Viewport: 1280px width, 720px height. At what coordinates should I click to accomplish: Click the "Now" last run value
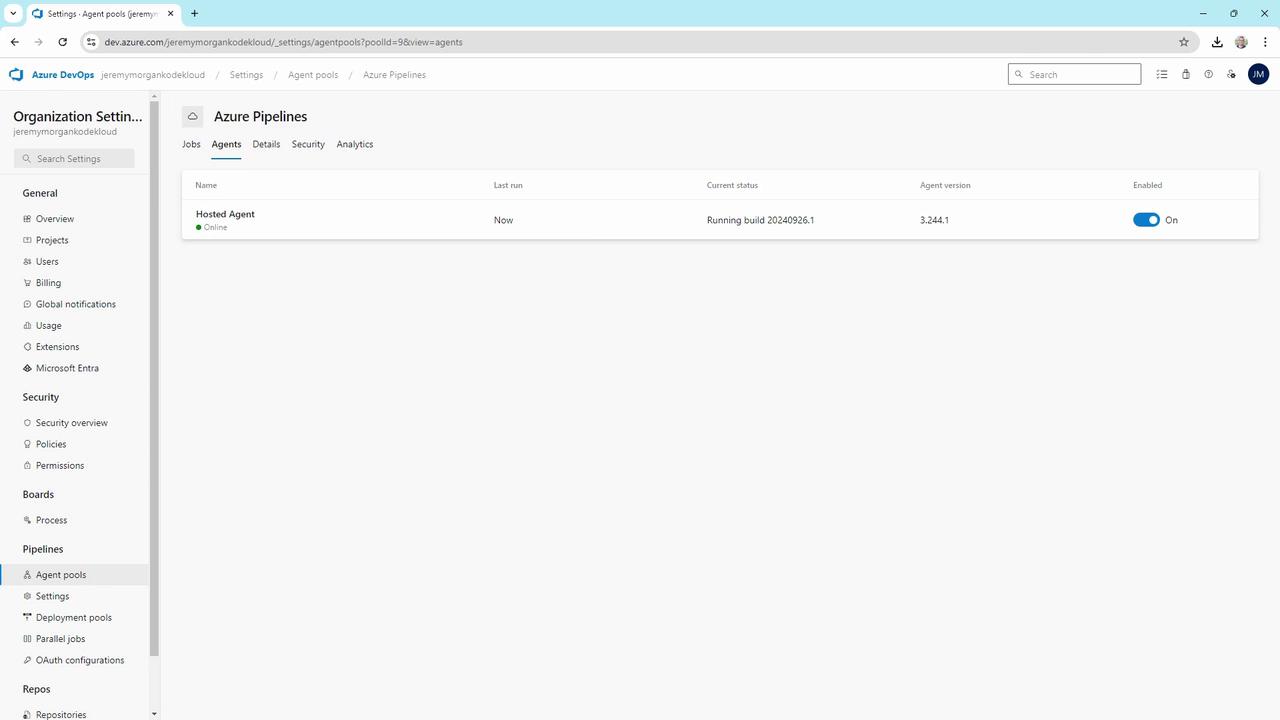[x=503, y=220]
